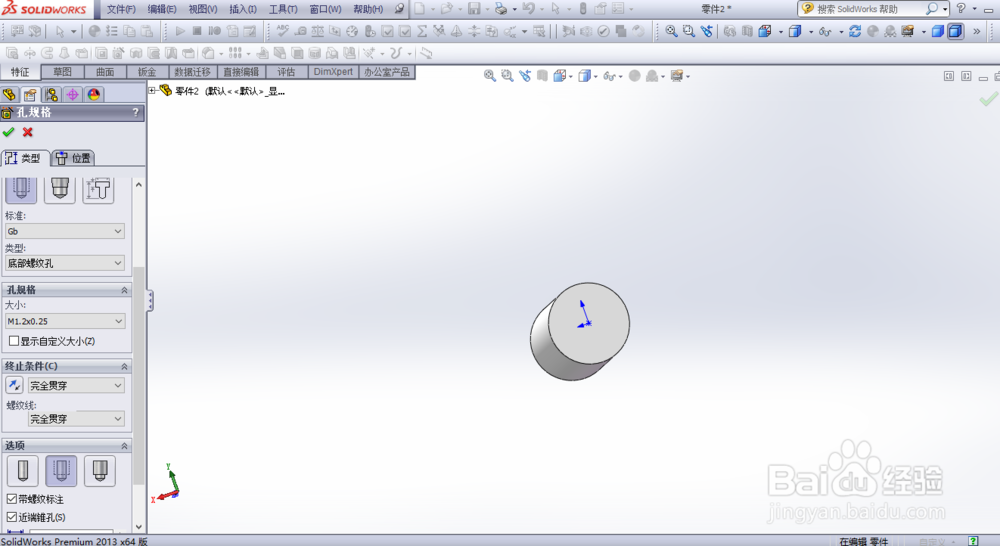Click the 搜索 SolidWorks 帮助 search field
The image size is (1000, 546).
[x=872, y=9]
